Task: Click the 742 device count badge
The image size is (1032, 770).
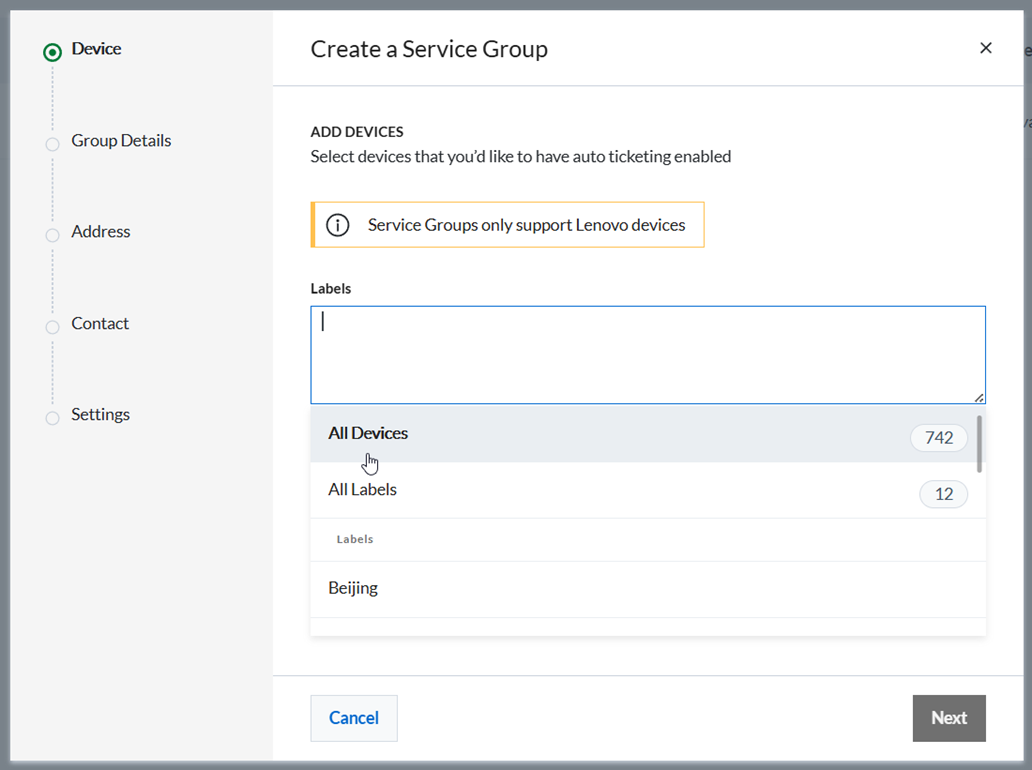Action: point(938,438)
